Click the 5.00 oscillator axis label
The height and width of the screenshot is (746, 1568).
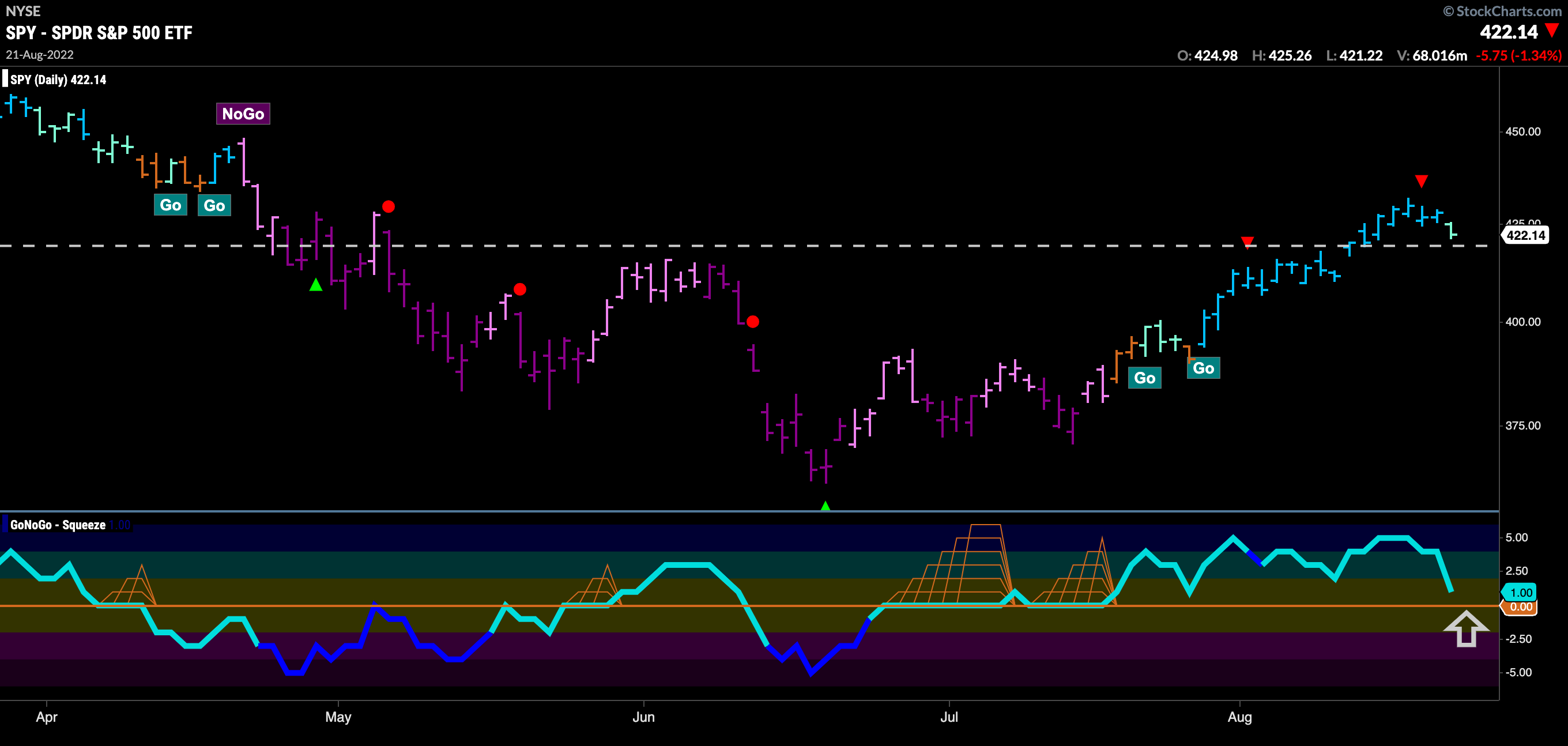point(1516,538)
